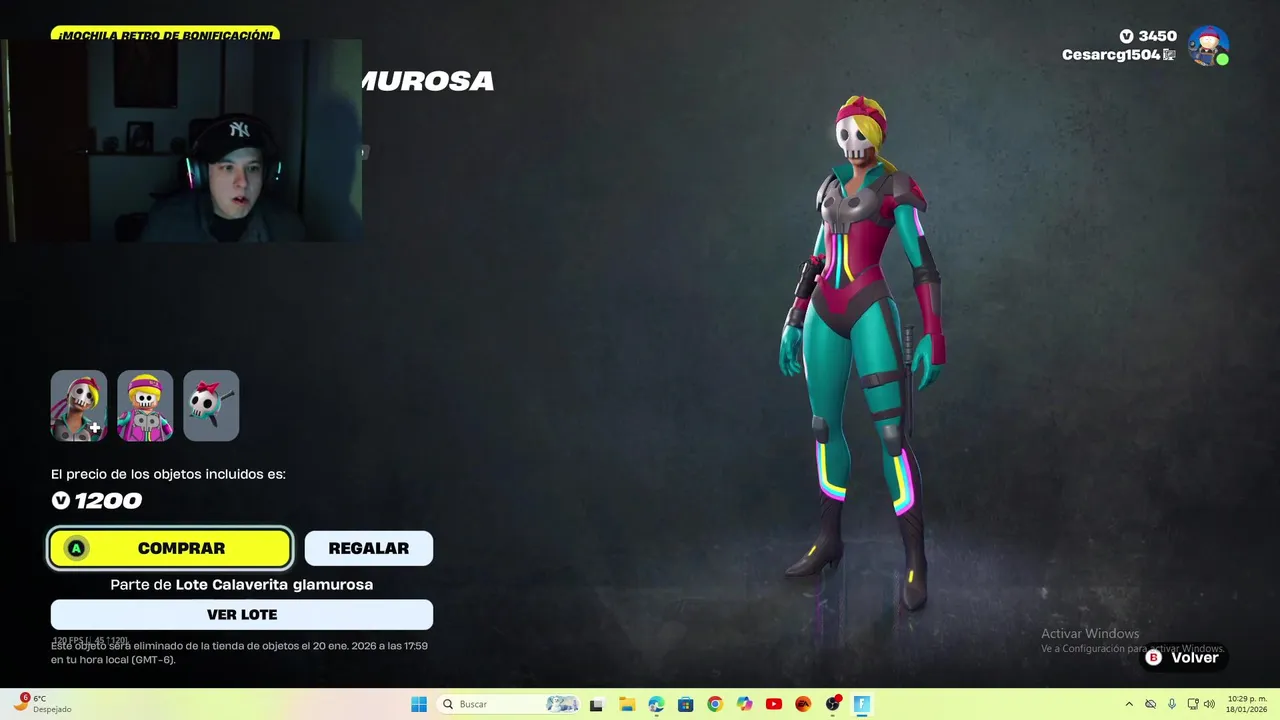The height and width of the screenshot is (720, 1280).
Task: Open the network tray icon
Action: (x=1193, y=704)
